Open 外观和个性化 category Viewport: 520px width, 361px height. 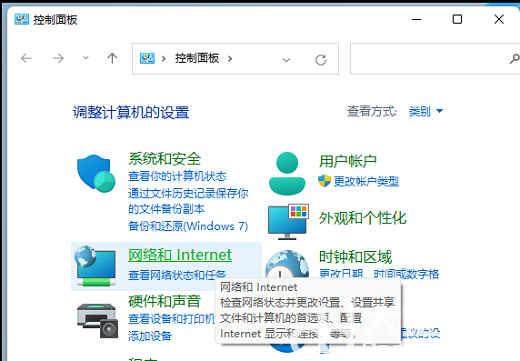pos(362,218)
